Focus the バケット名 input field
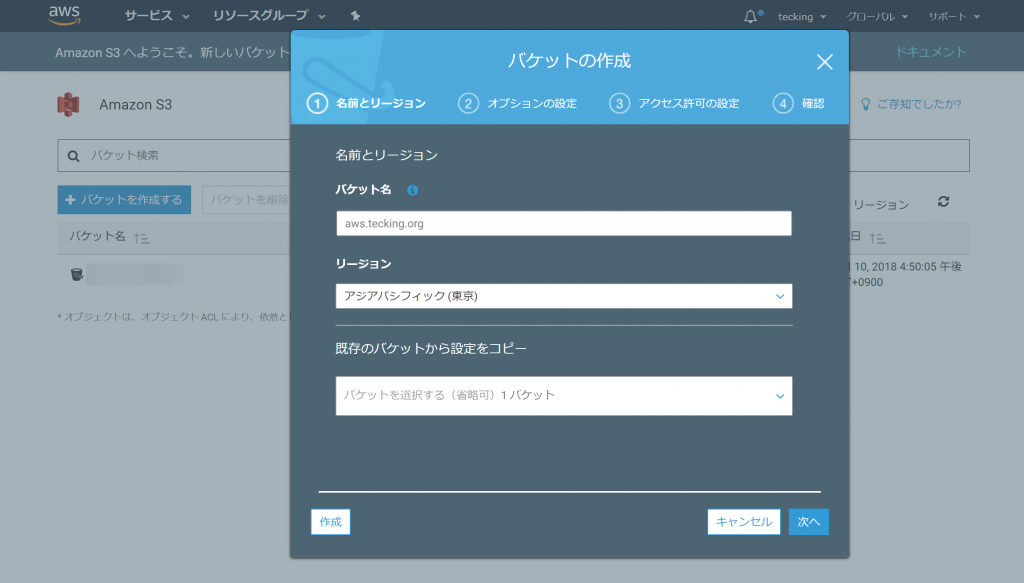 (x=564, y=223)
